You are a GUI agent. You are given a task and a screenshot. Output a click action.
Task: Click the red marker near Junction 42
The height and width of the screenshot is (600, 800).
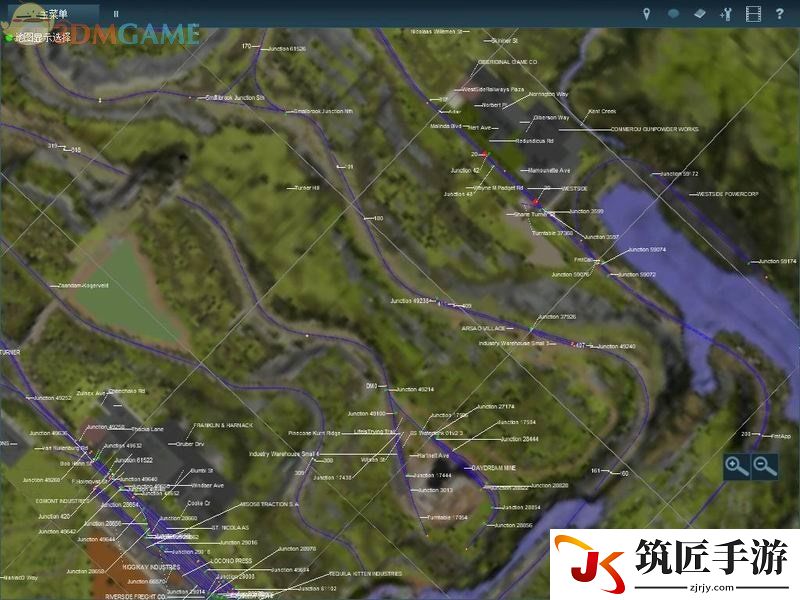coord(484,154)
